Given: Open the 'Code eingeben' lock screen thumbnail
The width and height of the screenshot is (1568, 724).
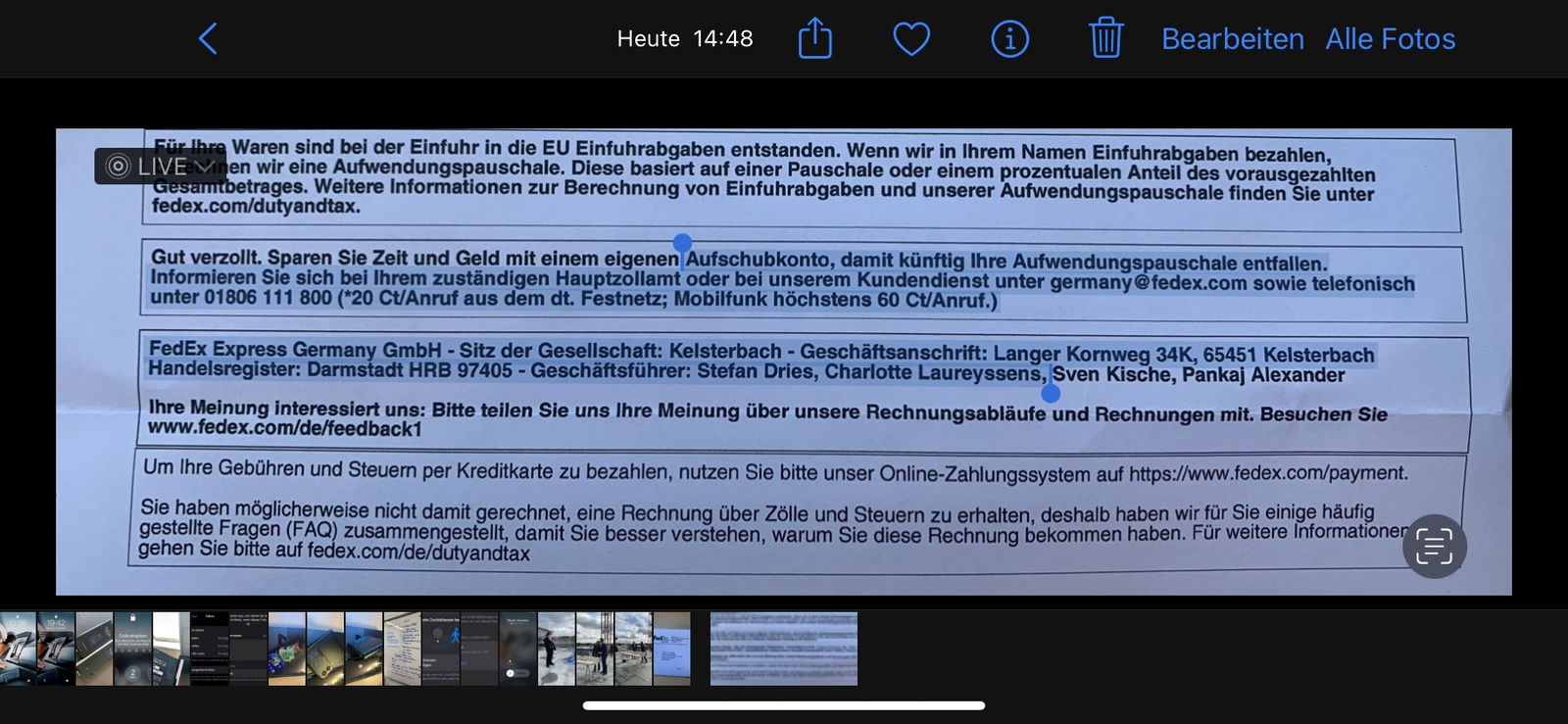Looking at the screenshot, I should click(x=132, y=649).
